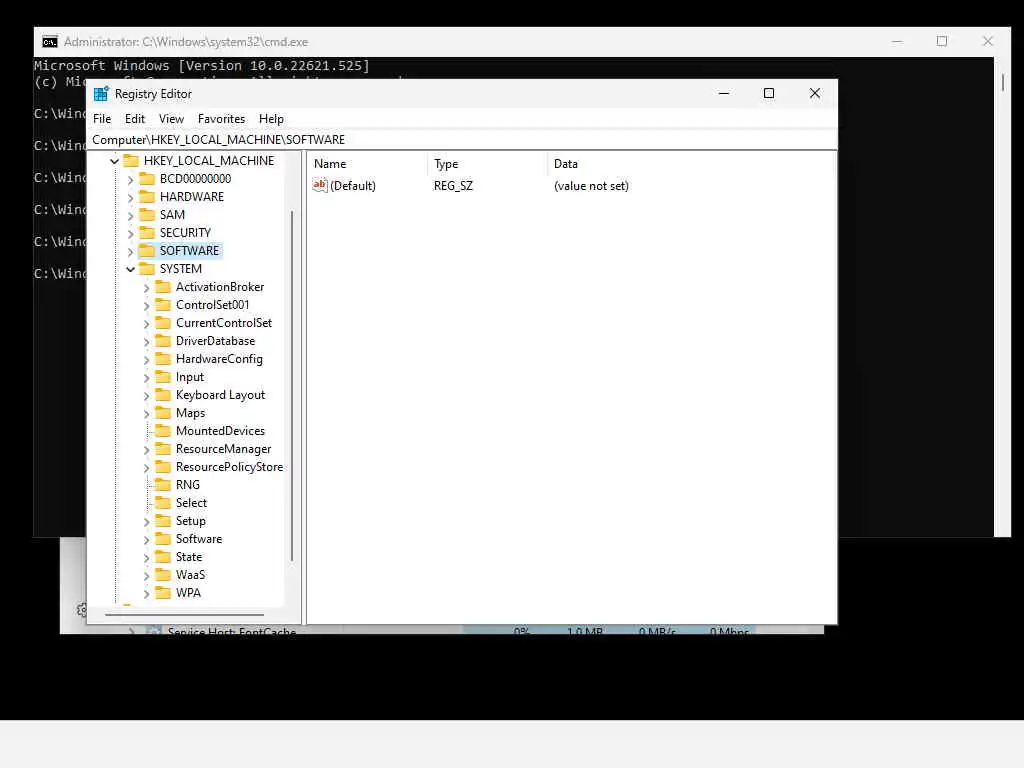Collapse the SYSTEM key
This screenshot has height=768, width=1024.
(130, 269)
